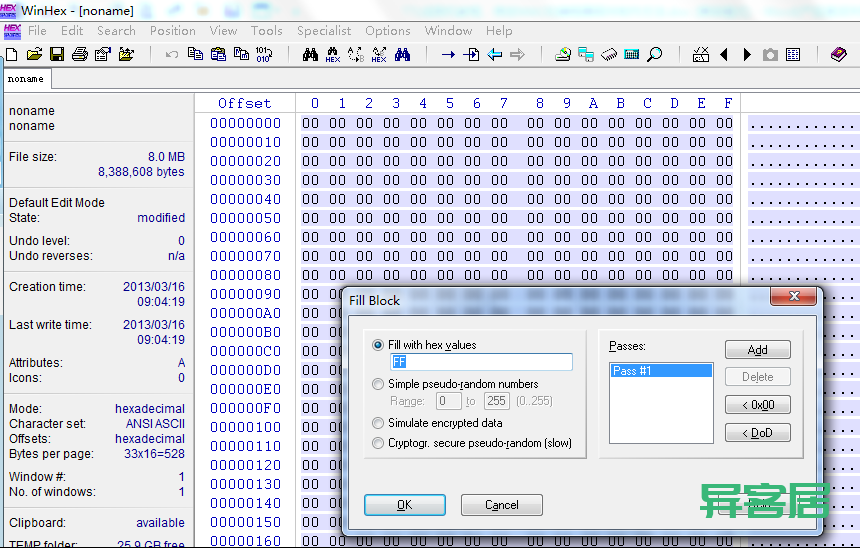Click the Replace Hex Values toolbar icon

pos(379,54)
